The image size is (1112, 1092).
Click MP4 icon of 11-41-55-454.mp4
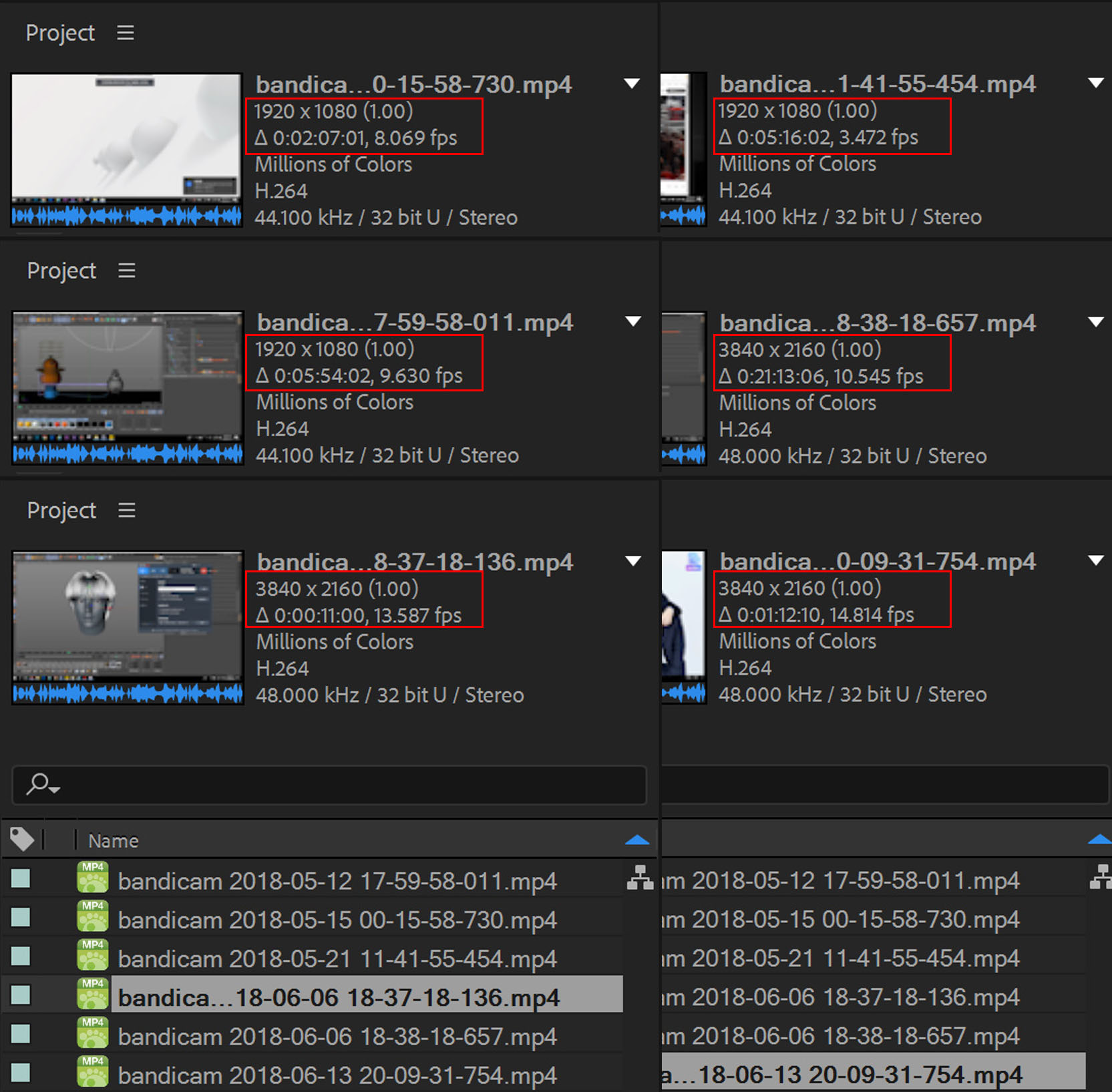tap(93, 955)
